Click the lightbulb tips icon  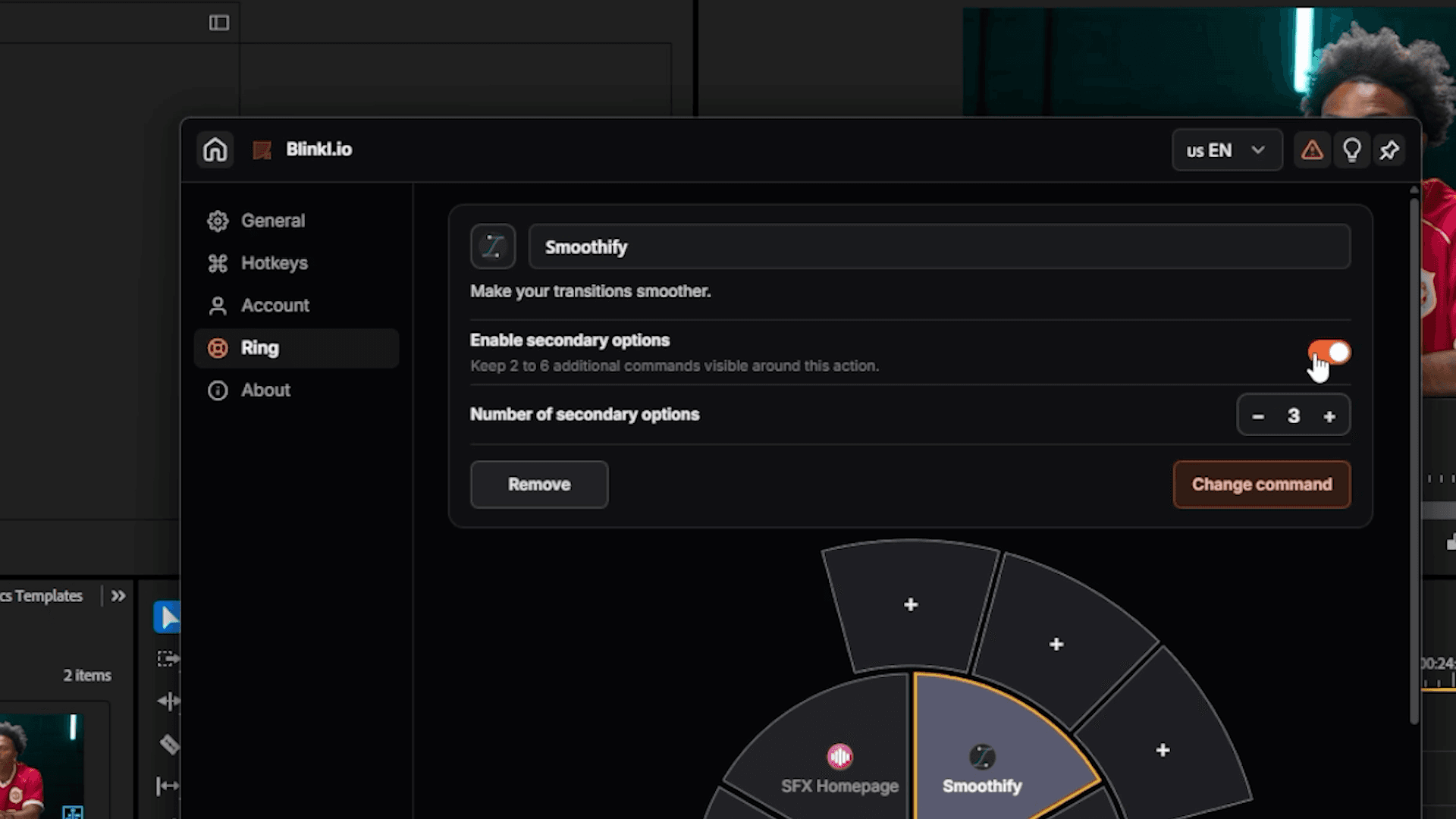point(1351,150)
